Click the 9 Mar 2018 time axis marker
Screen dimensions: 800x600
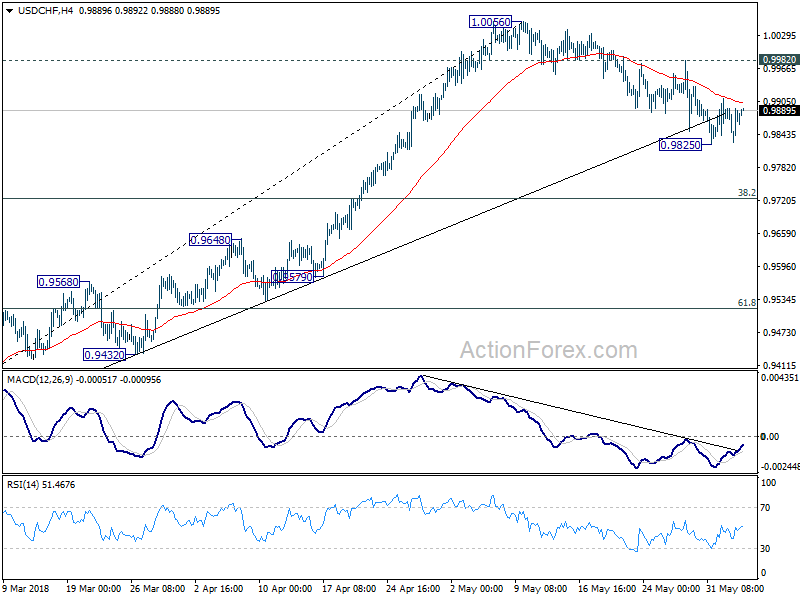pos(26,588)
